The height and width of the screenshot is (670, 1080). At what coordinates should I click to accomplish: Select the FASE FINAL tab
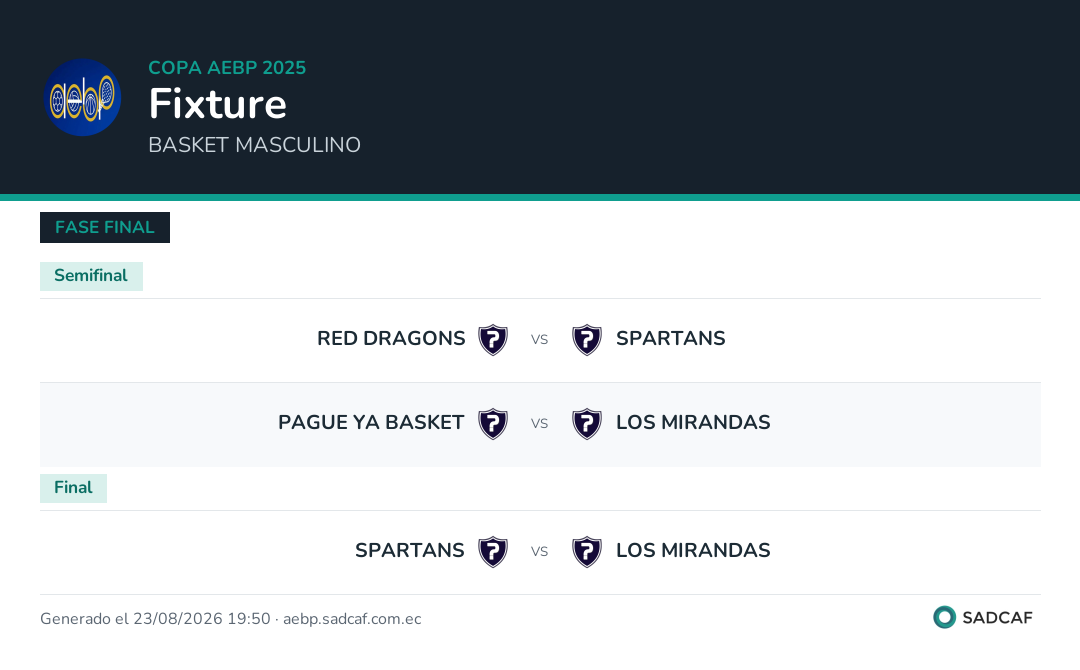pyautogui.click(x=105, y=227)
